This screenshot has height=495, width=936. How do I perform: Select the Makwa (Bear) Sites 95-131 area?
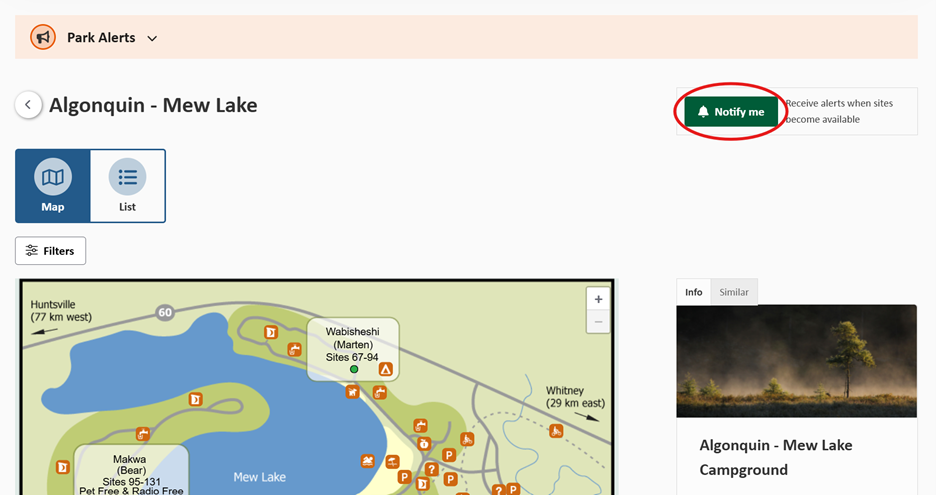[131, 470]
